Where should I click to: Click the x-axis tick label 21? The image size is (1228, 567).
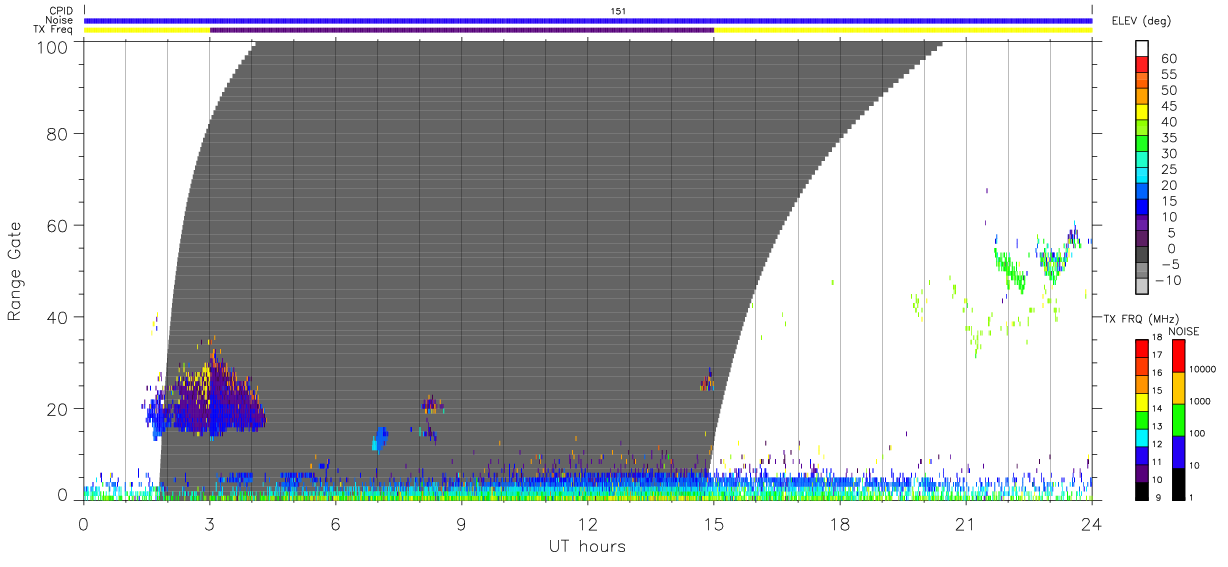966,523
